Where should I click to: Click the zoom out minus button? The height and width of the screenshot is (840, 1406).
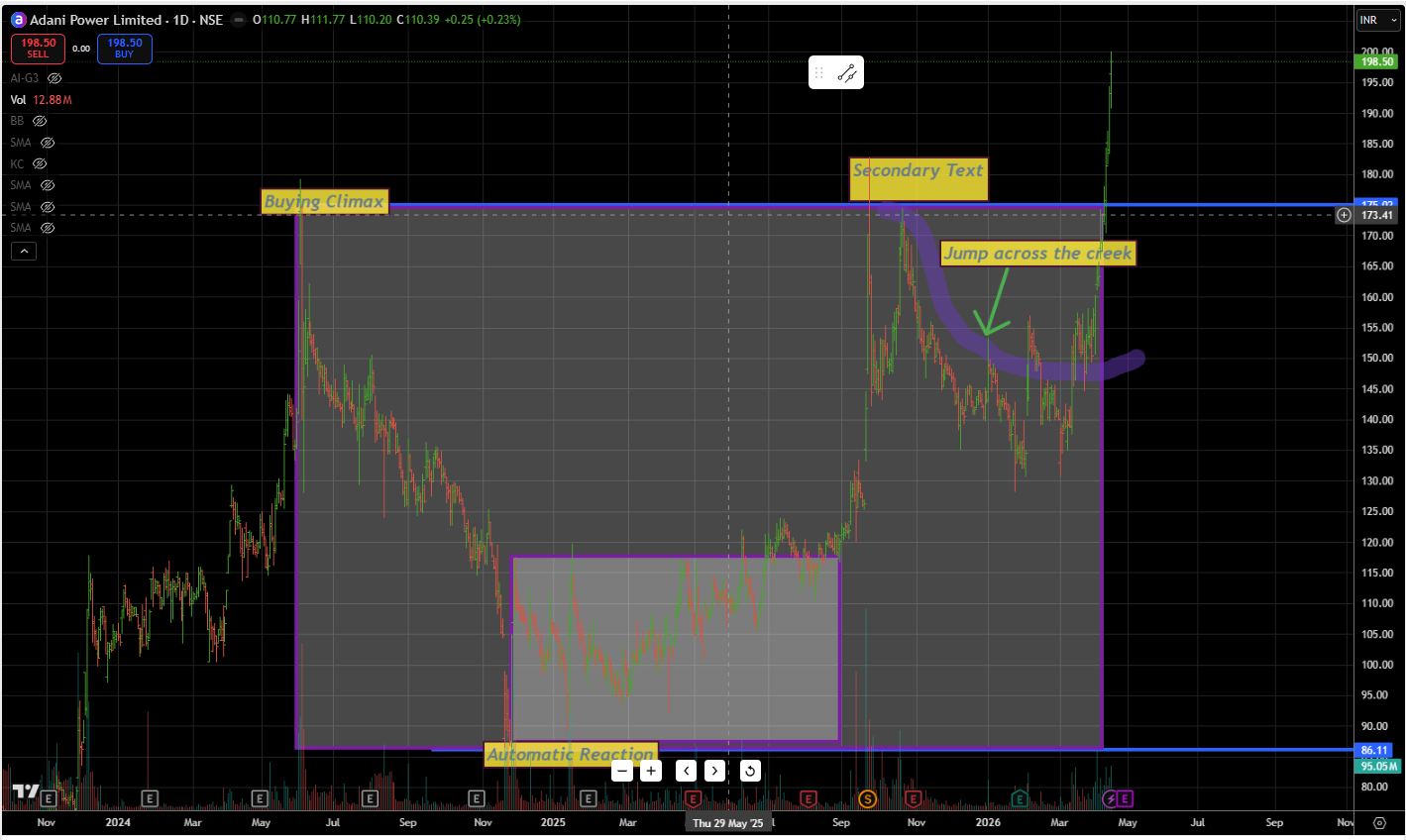pos(622,771)
